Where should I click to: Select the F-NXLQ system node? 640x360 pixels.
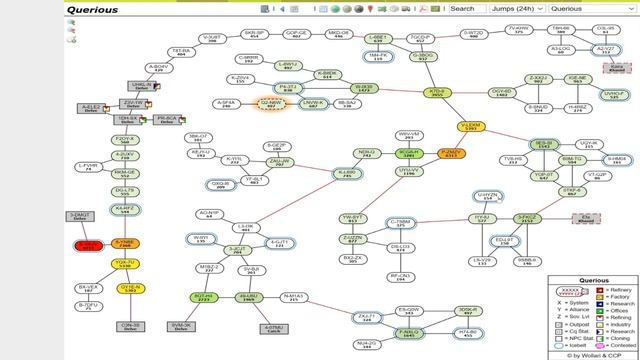409,333
